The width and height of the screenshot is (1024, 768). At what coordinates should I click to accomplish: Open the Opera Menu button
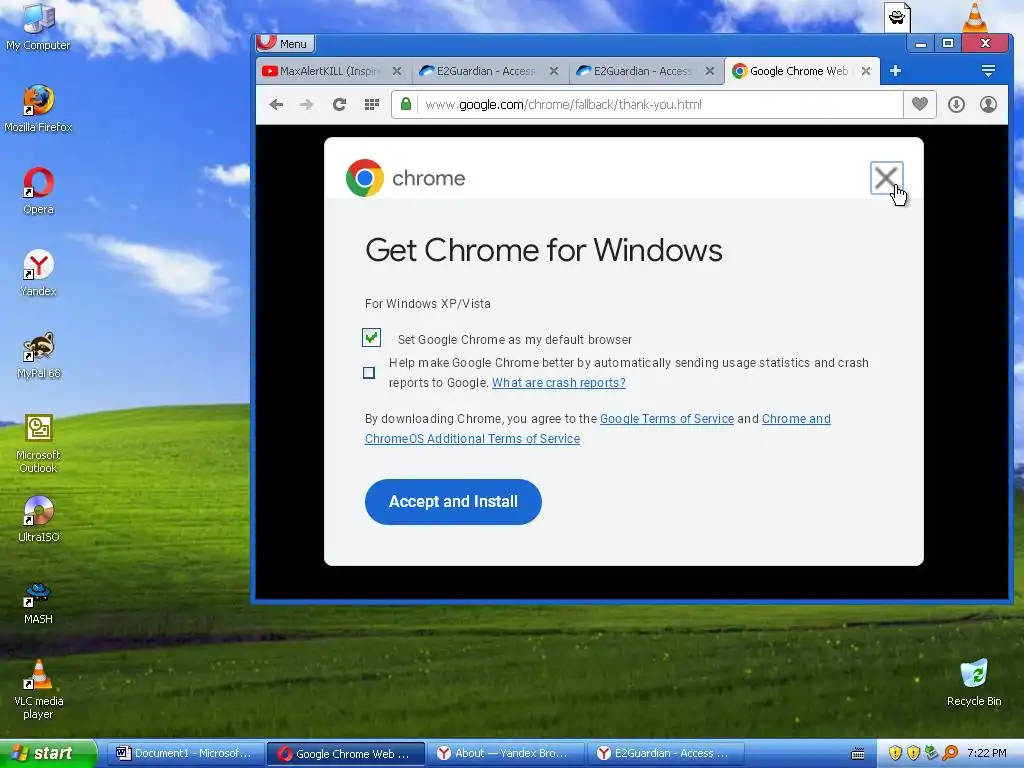pos(285,43)
